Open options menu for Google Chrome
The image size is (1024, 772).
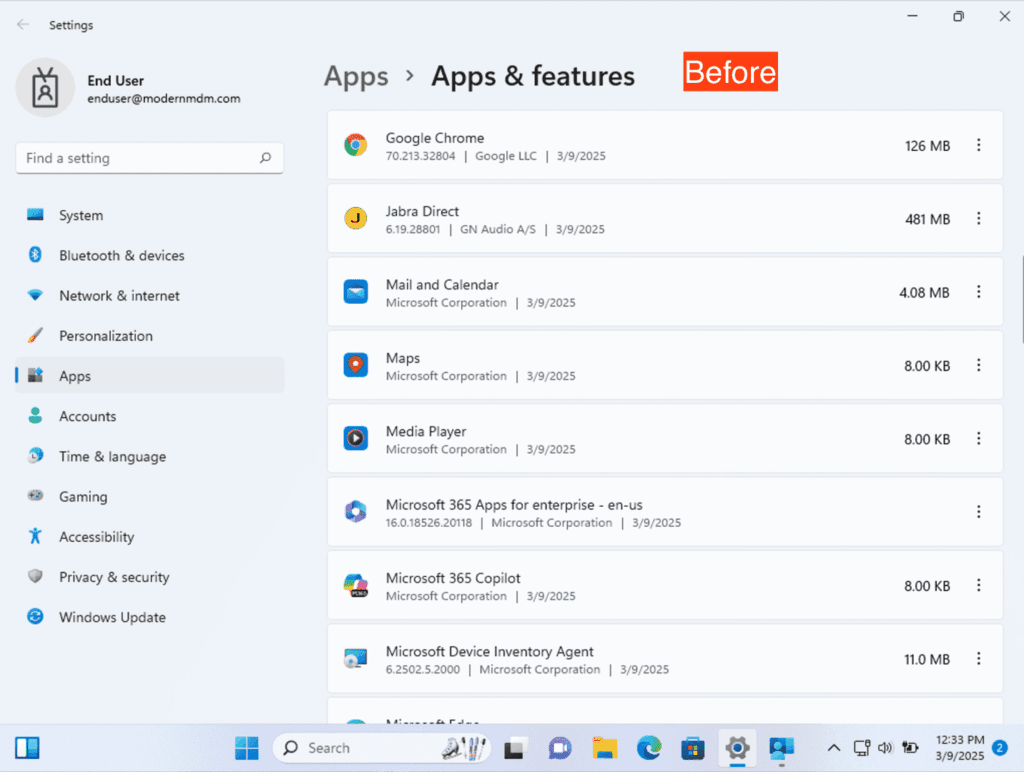[x=978, y=146]
